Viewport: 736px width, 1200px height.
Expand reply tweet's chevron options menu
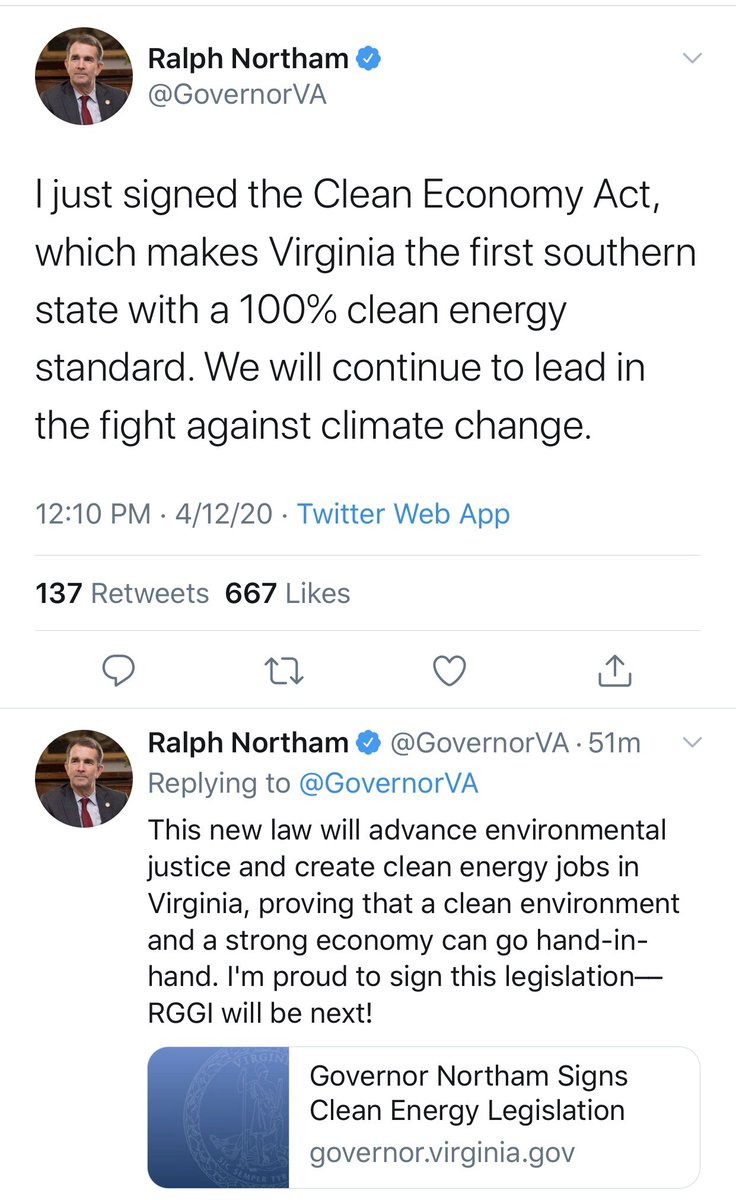pos(689,743)
